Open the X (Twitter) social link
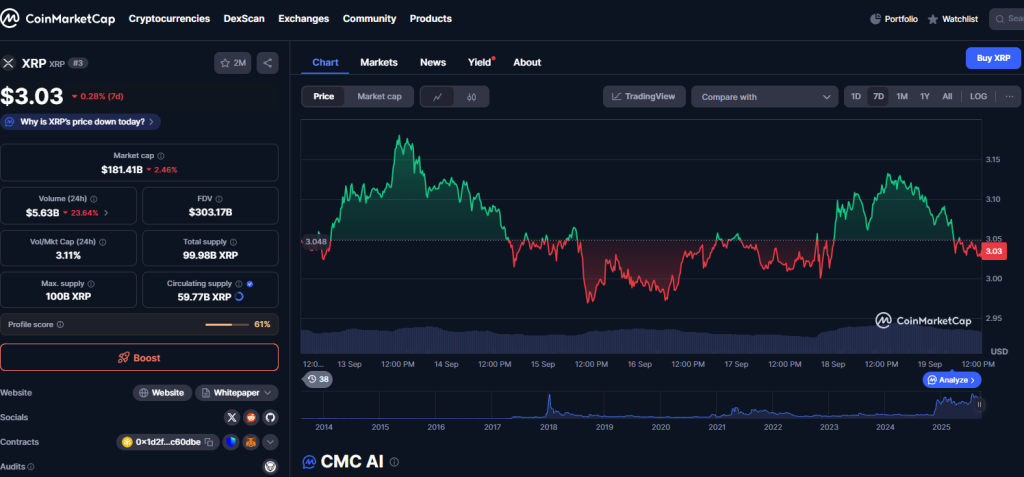The width and height of the screenshot is (1024, 477). pos(232,417)
